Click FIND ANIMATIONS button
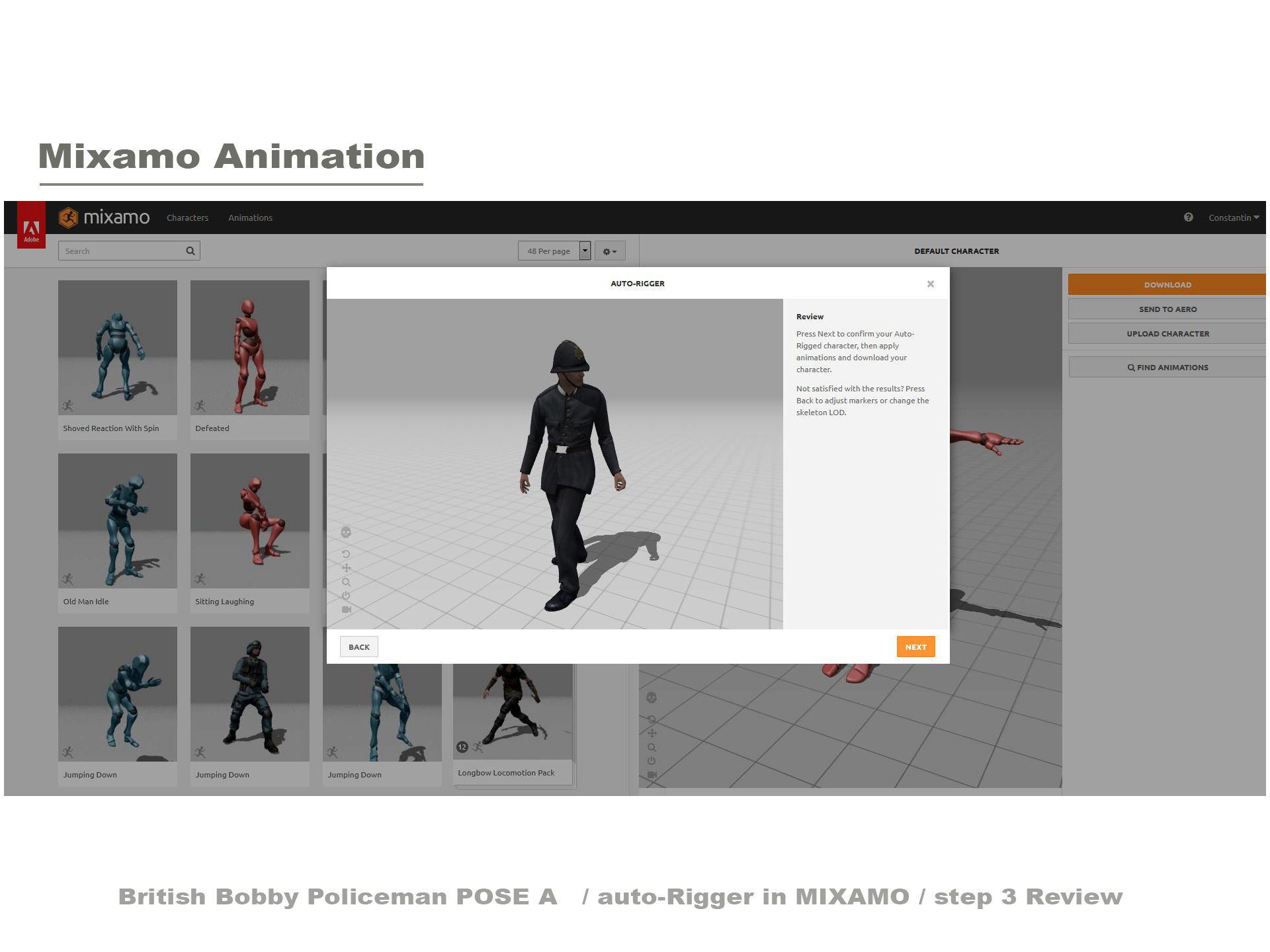The image size is (1270, 952). (1167, 367)
